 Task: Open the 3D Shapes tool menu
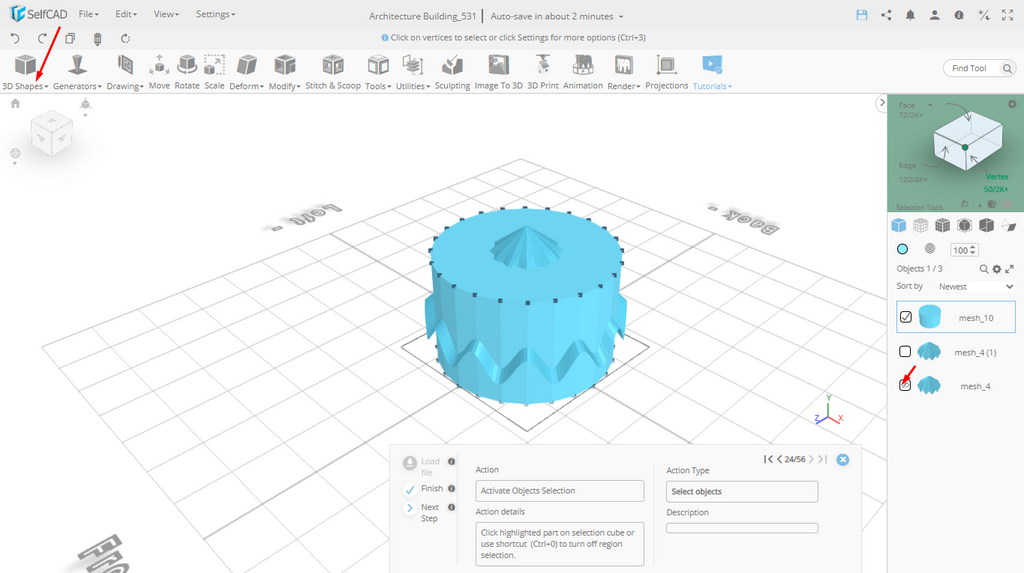[x=25, y=72]
